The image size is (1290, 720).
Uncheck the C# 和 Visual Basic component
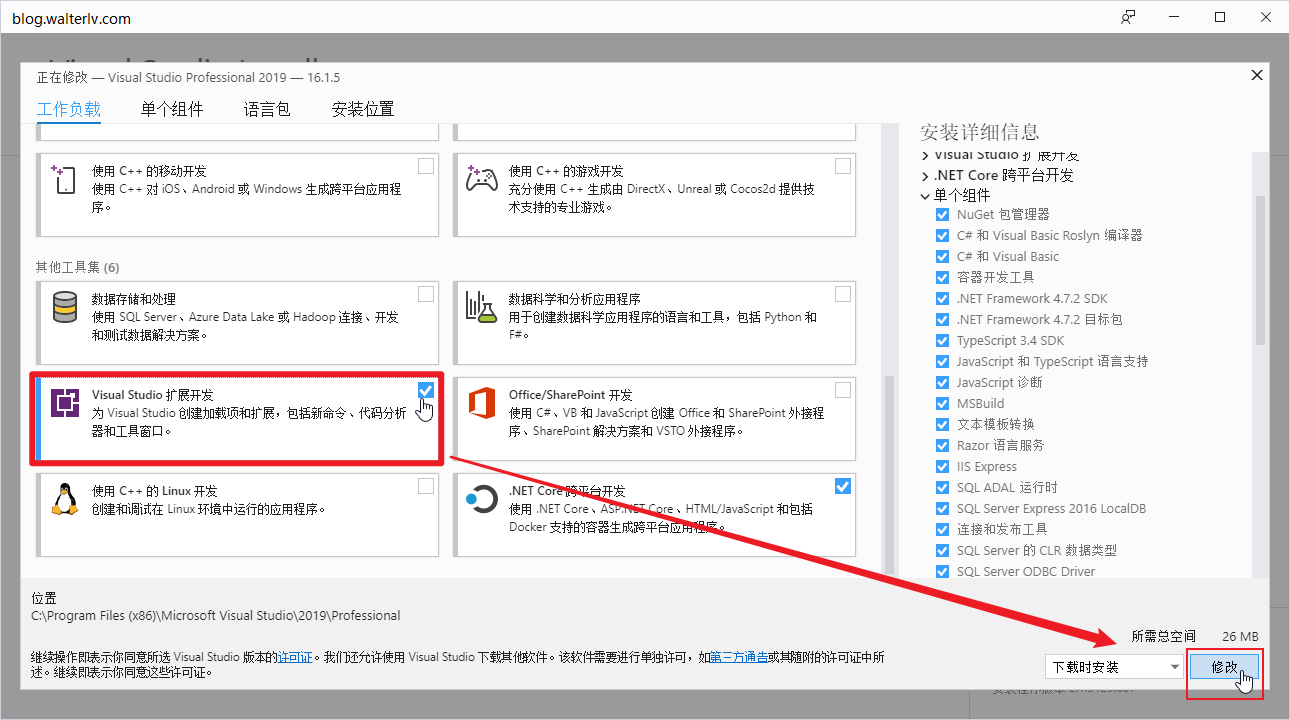(x=942, y=257)
